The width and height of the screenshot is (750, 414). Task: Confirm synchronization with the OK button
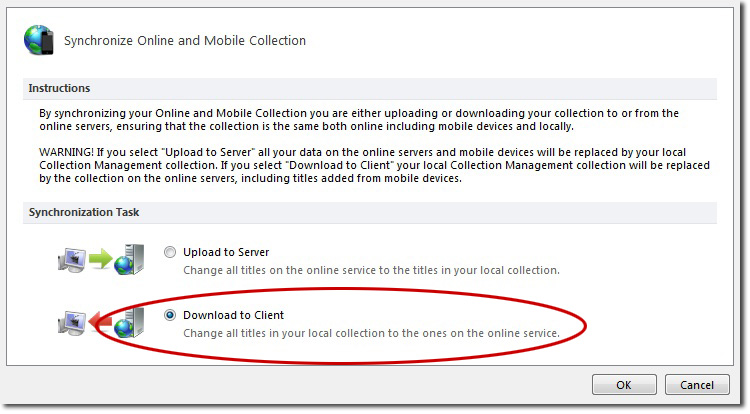pos(624,385)
